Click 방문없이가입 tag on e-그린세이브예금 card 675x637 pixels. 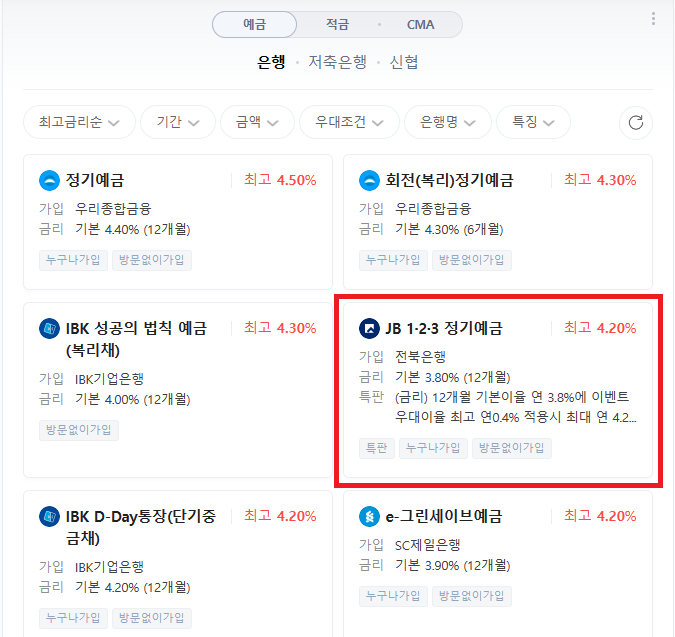click(471, 596)
